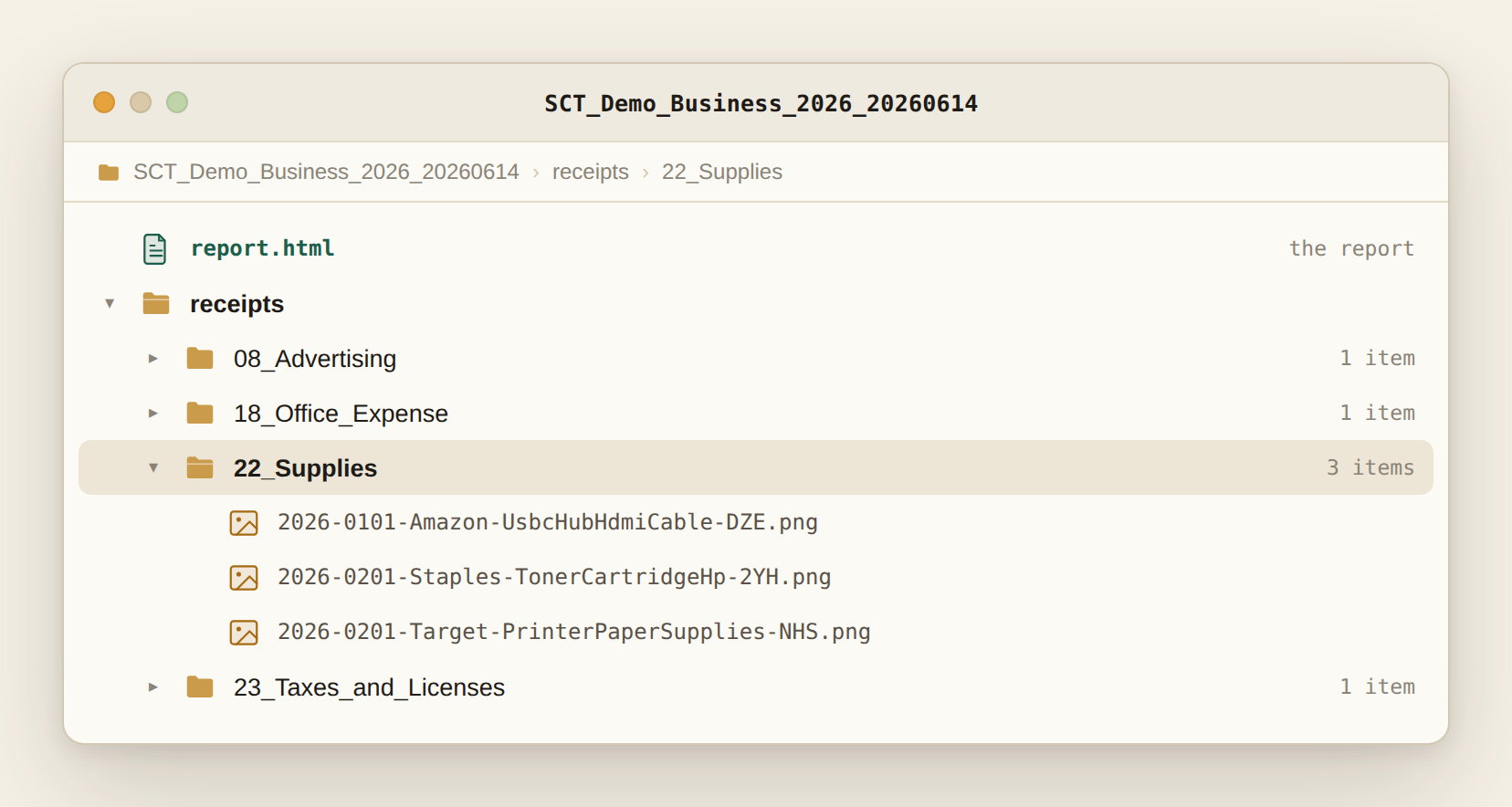1512x807 pixels.
Task: Click the '1 item' count for 08_Advertising
Action: (x=1377, y=358)
